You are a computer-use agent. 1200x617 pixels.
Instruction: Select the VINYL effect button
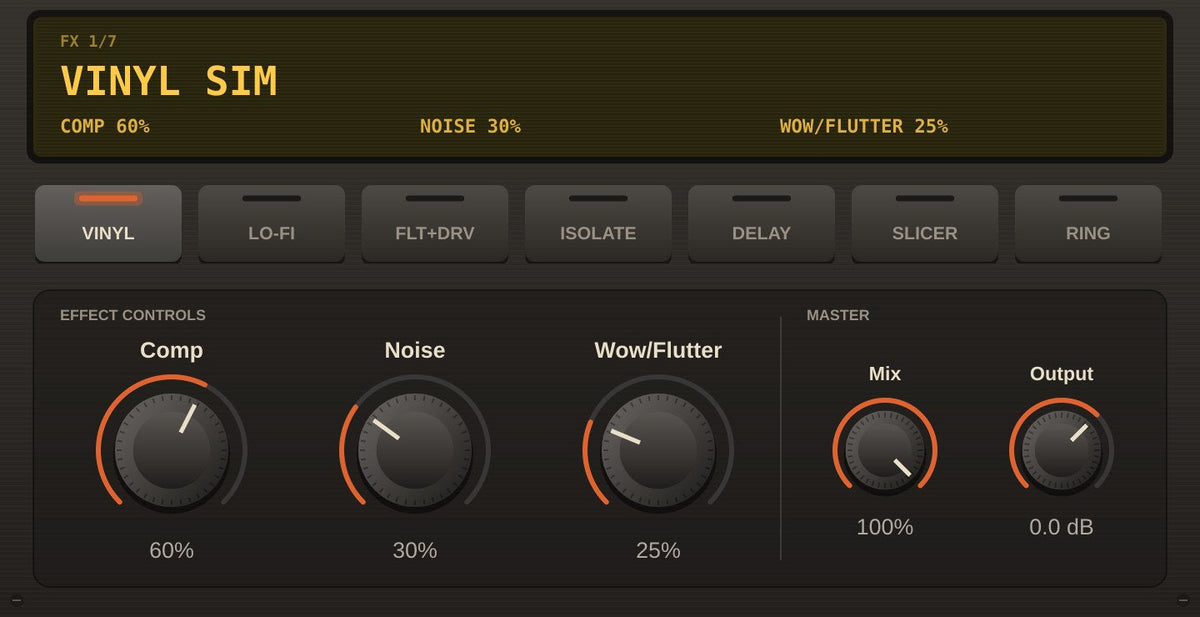108,223
